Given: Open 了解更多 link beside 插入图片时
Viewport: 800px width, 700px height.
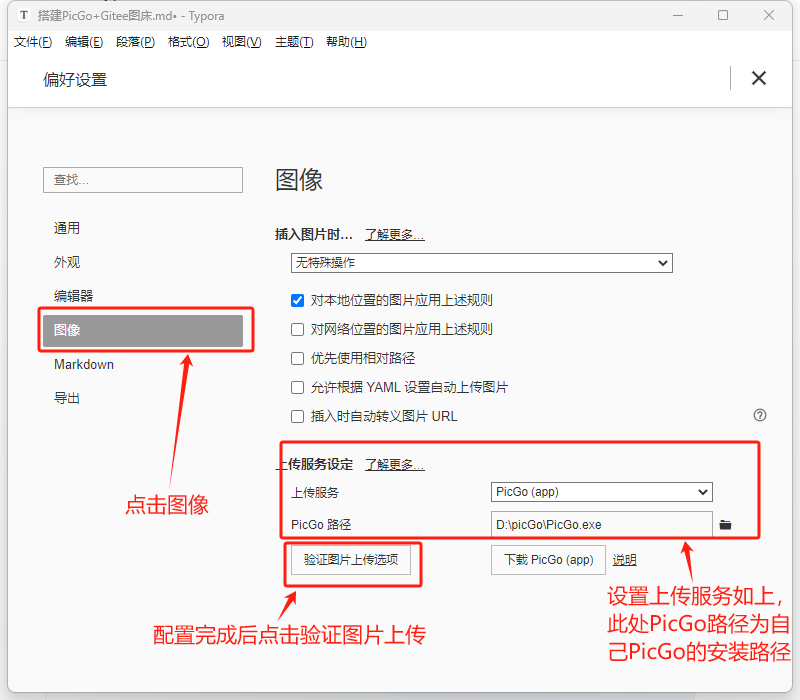Looking at the screenshot, I should [x=395, y=235].
